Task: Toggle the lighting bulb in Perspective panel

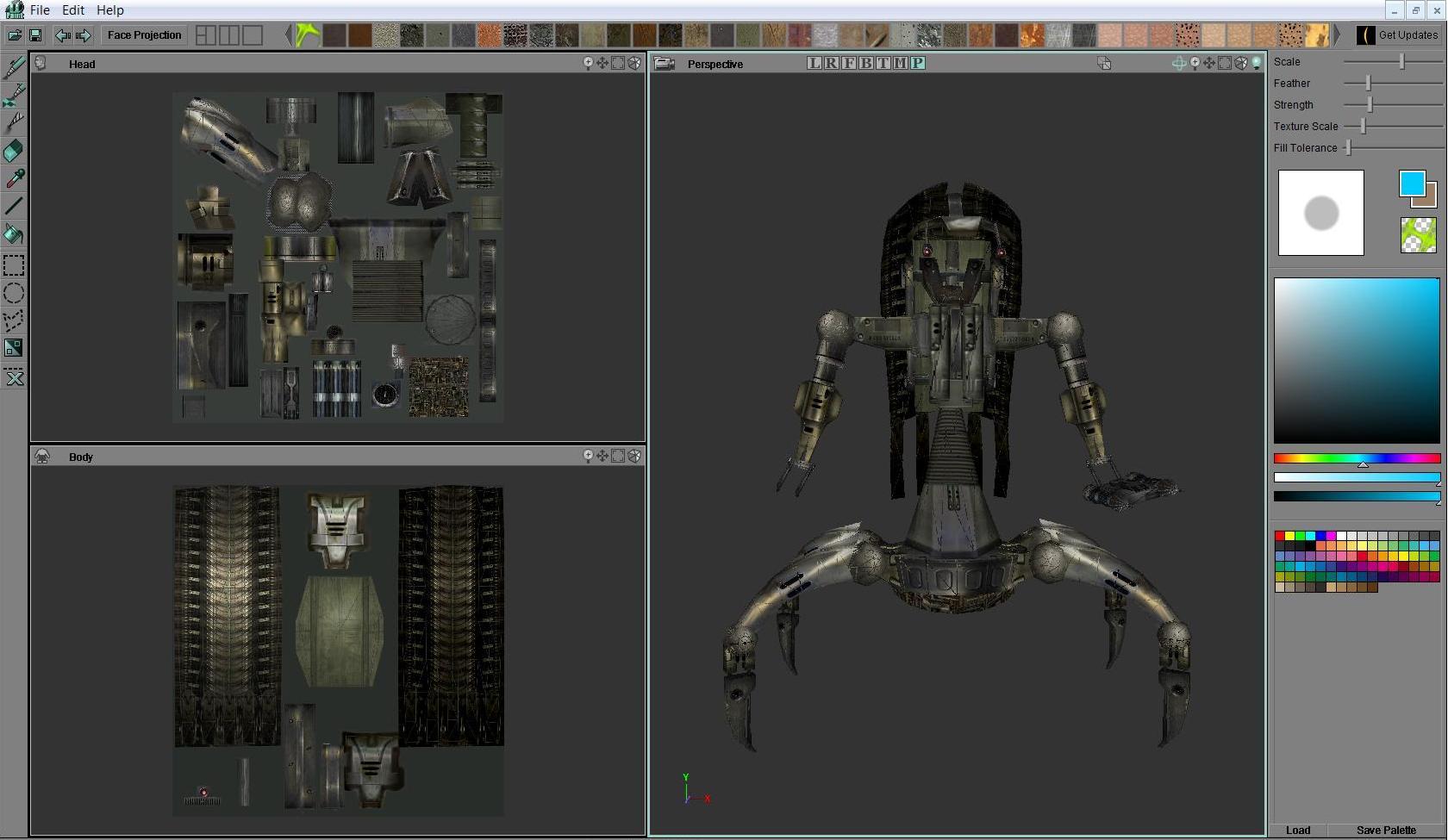Action: 1257,63
